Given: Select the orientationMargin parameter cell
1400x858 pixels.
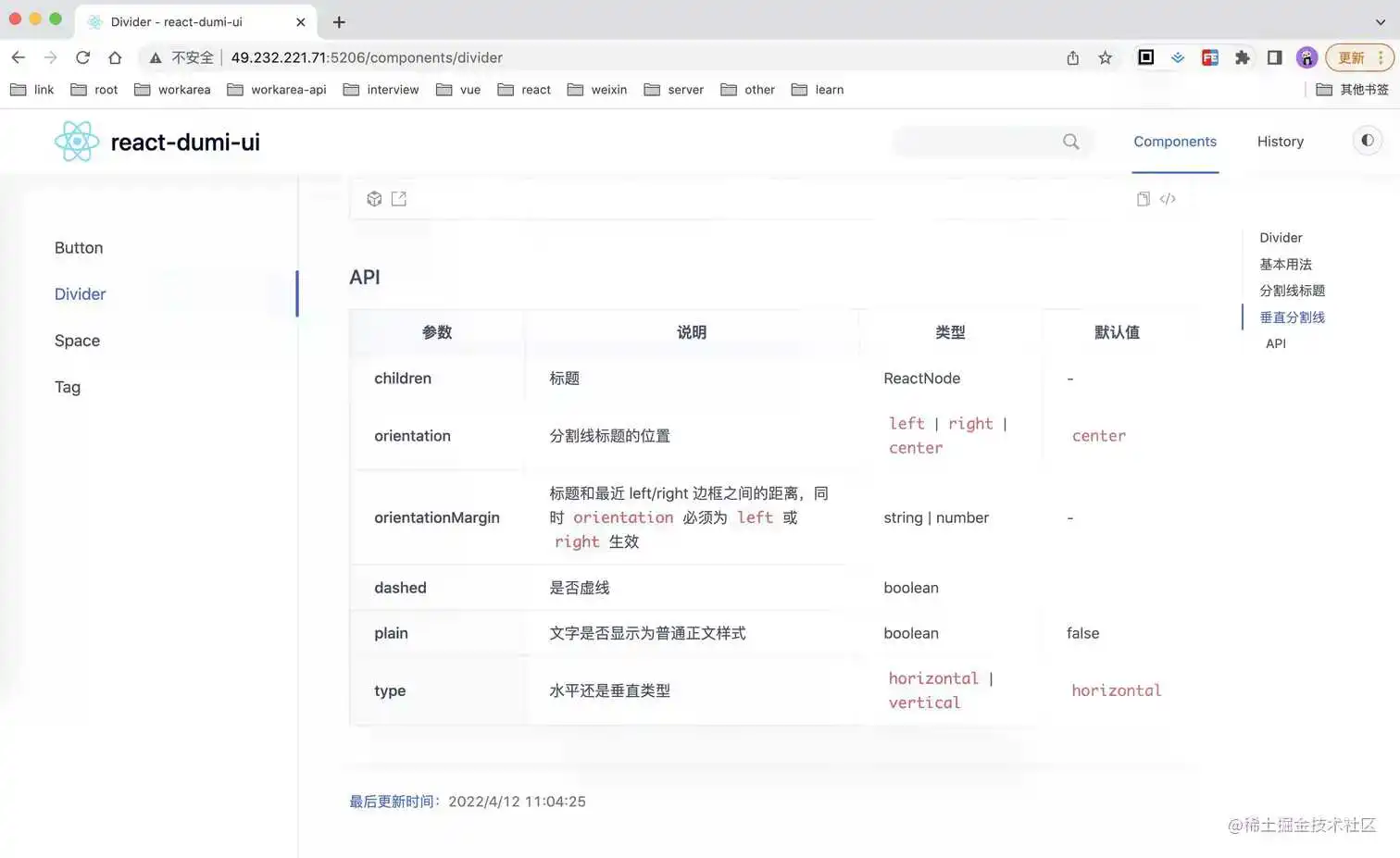Looking at the screenshot, I should [x=437, y=517].
